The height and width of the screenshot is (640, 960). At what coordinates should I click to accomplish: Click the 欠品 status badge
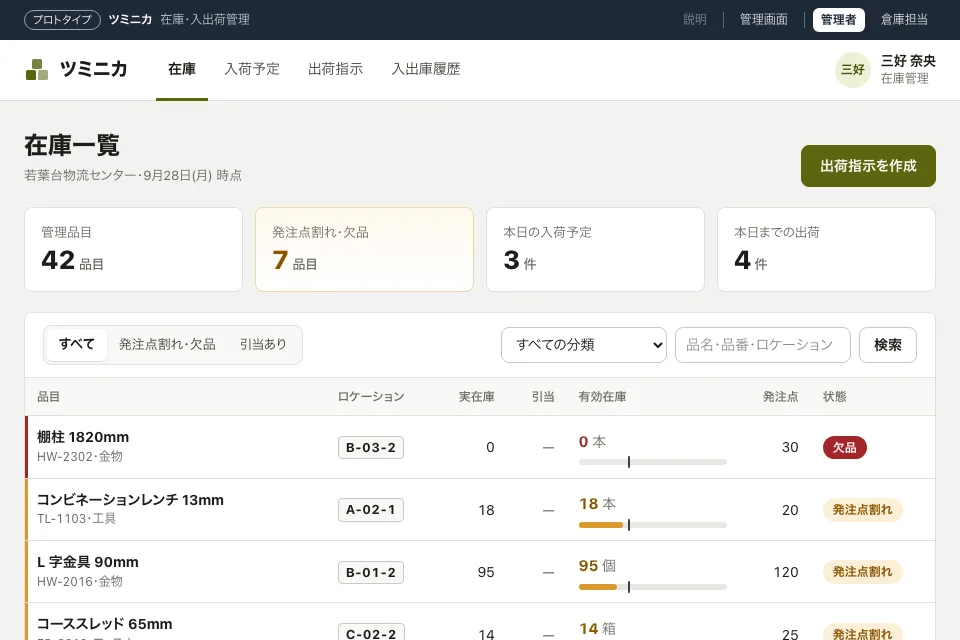click(844, 448)
